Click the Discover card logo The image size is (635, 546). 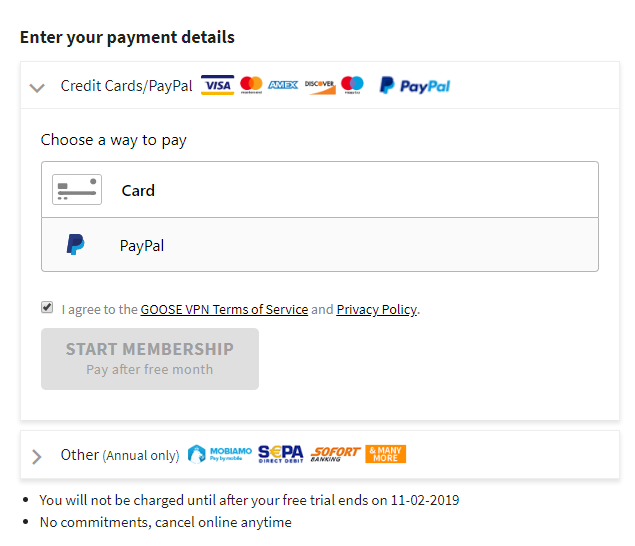[320, 86]
